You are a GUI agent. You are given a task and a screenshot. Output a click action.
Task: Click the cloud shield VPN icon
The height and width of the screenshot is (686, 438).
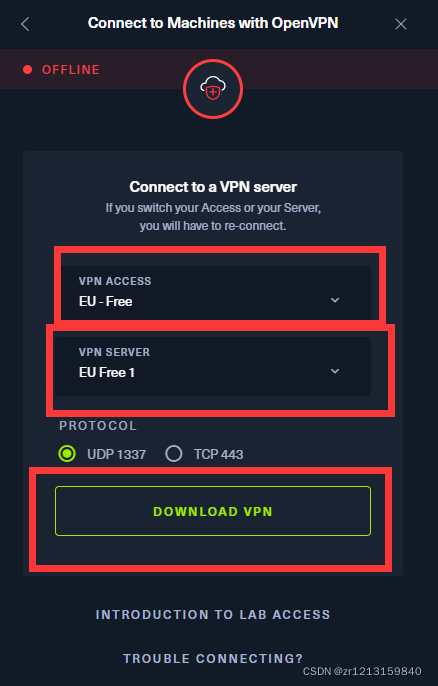213,89
